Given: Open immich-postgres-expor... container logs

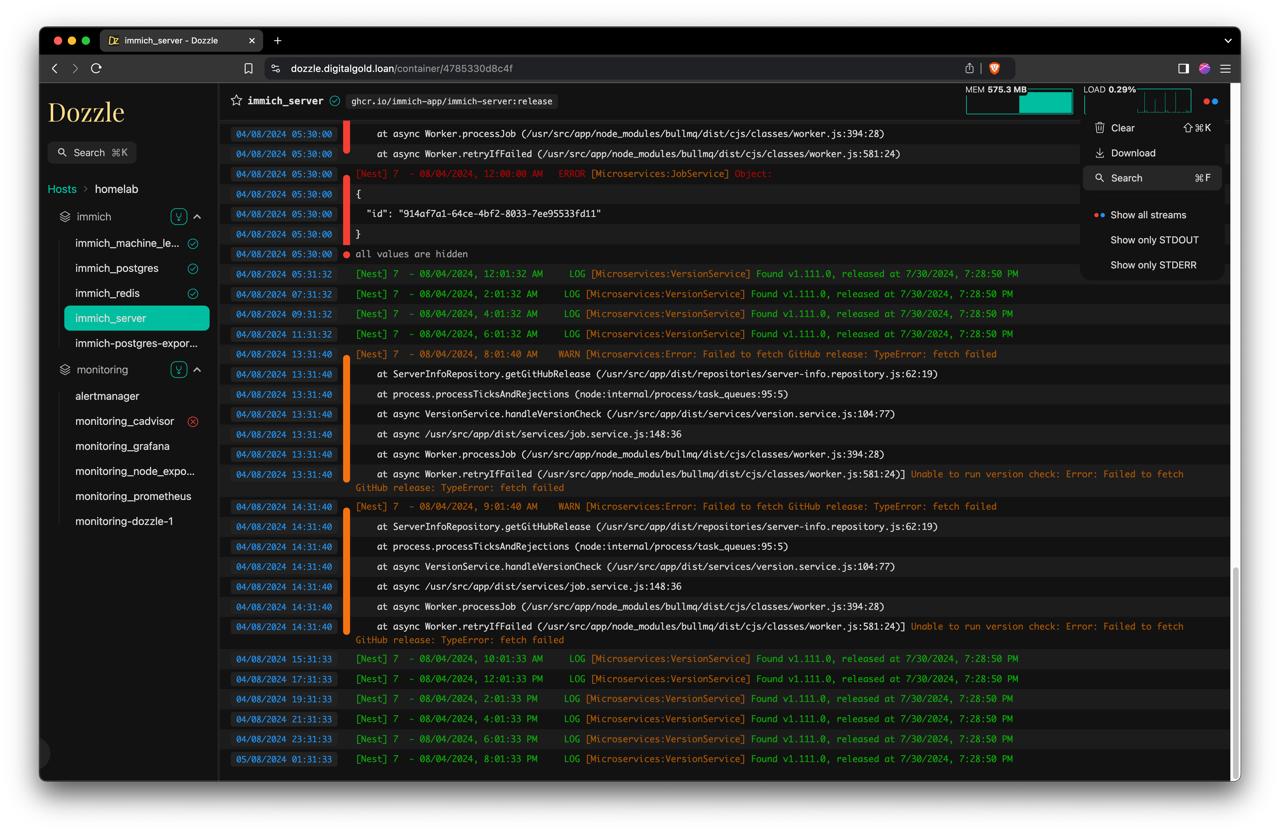Looking at the screenshot, I should [x=137, y=343].
